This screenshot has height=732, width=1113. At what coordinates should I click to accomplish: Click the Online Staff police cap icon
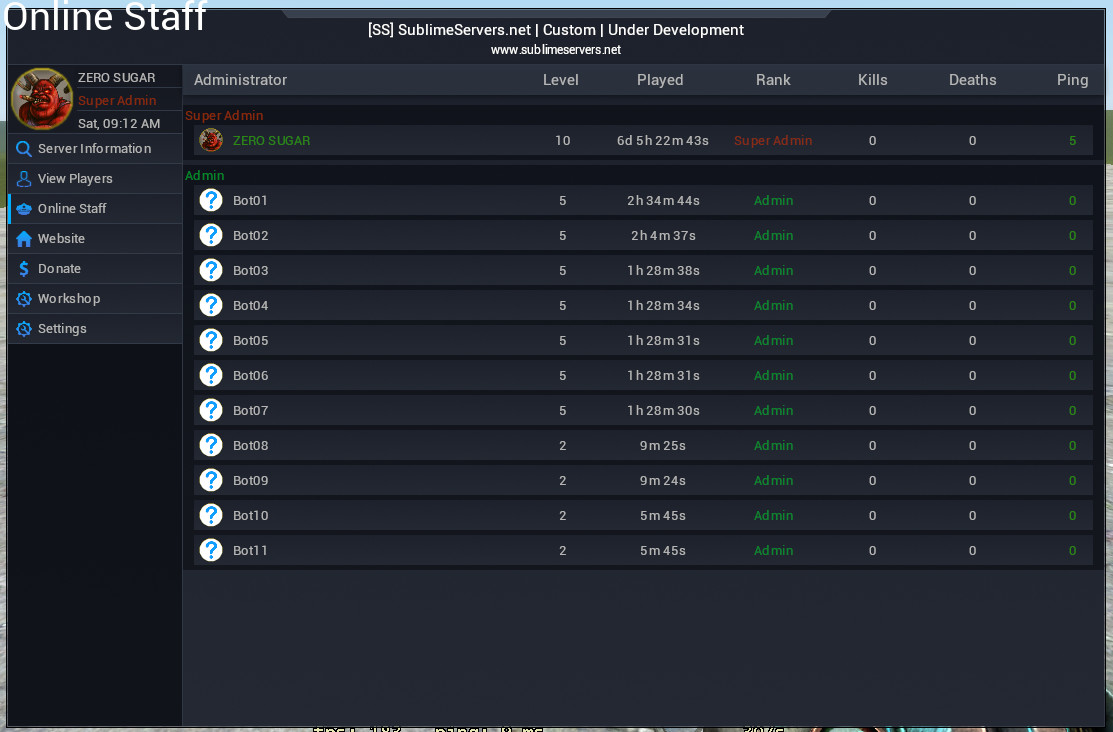coord(24,209)
